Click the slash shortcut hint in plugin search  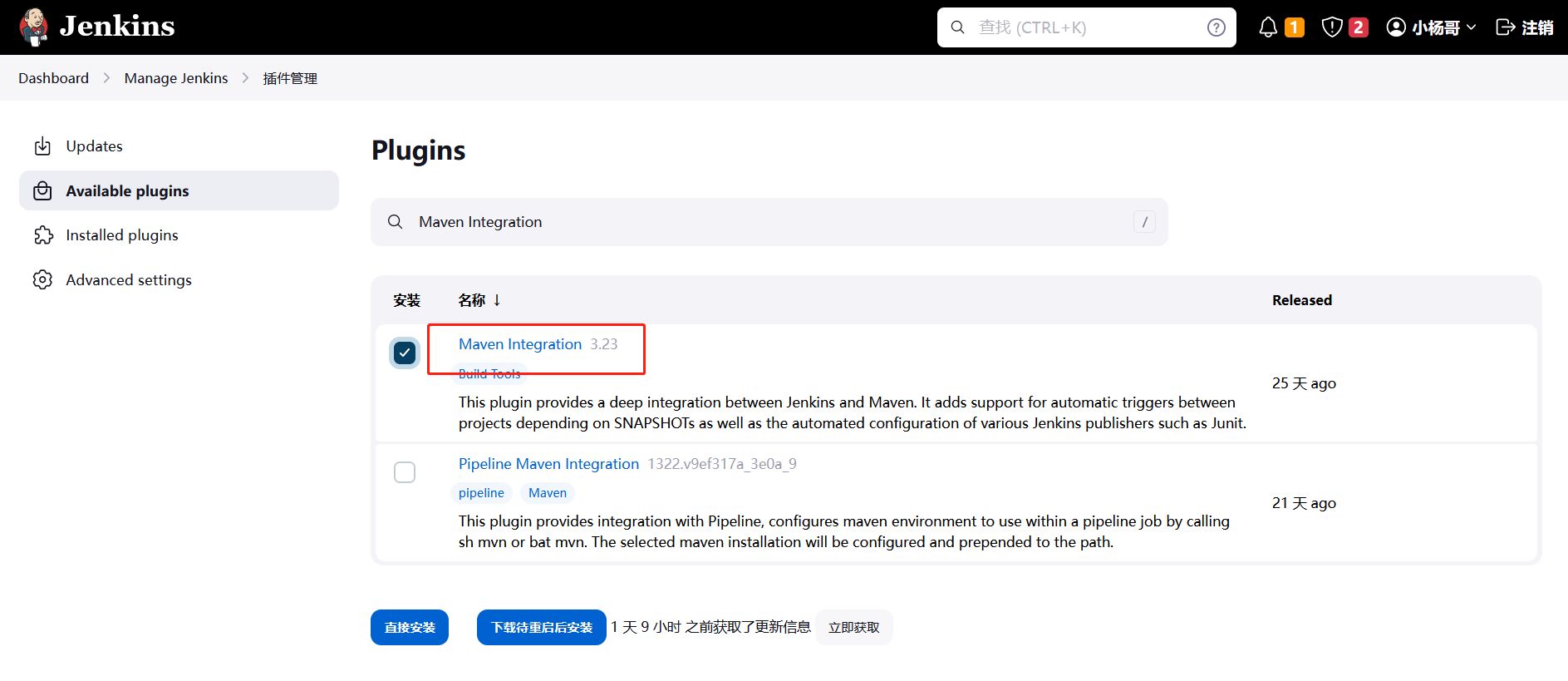1144,222
